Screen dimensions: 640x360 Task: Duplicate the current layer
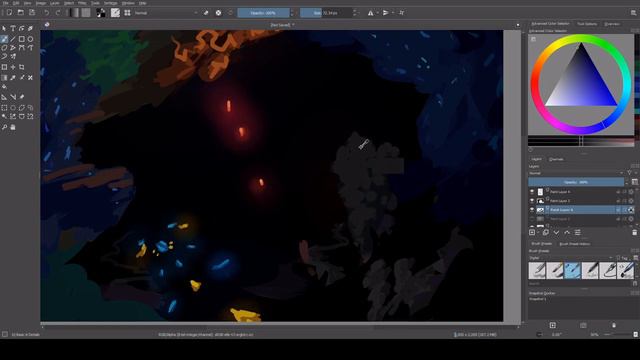[x=546, y=232]
